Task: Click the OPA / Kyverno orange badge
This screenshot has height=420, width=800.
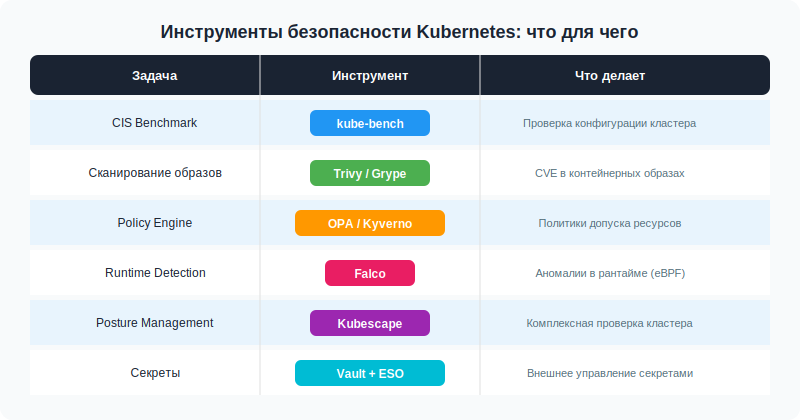Action: (370, 223)
